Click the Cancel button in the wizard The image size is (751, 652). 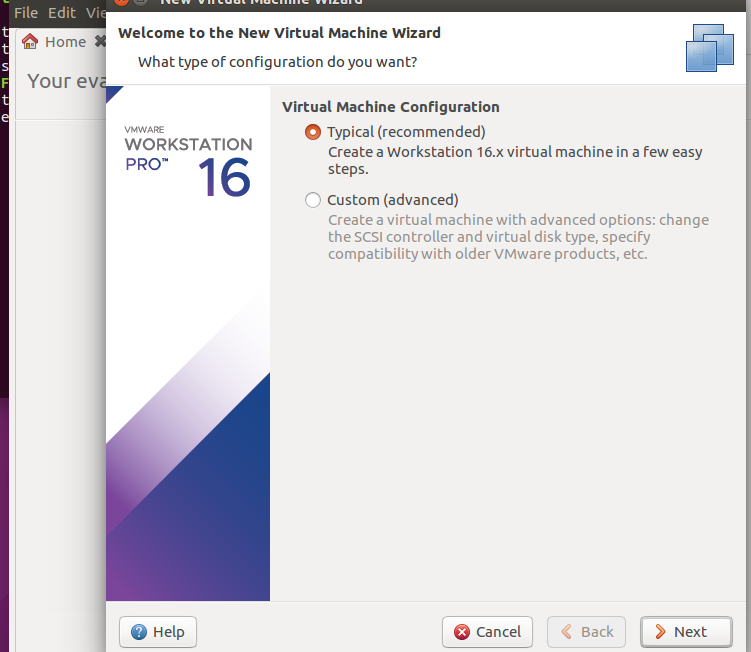click(x=487, y=632)
